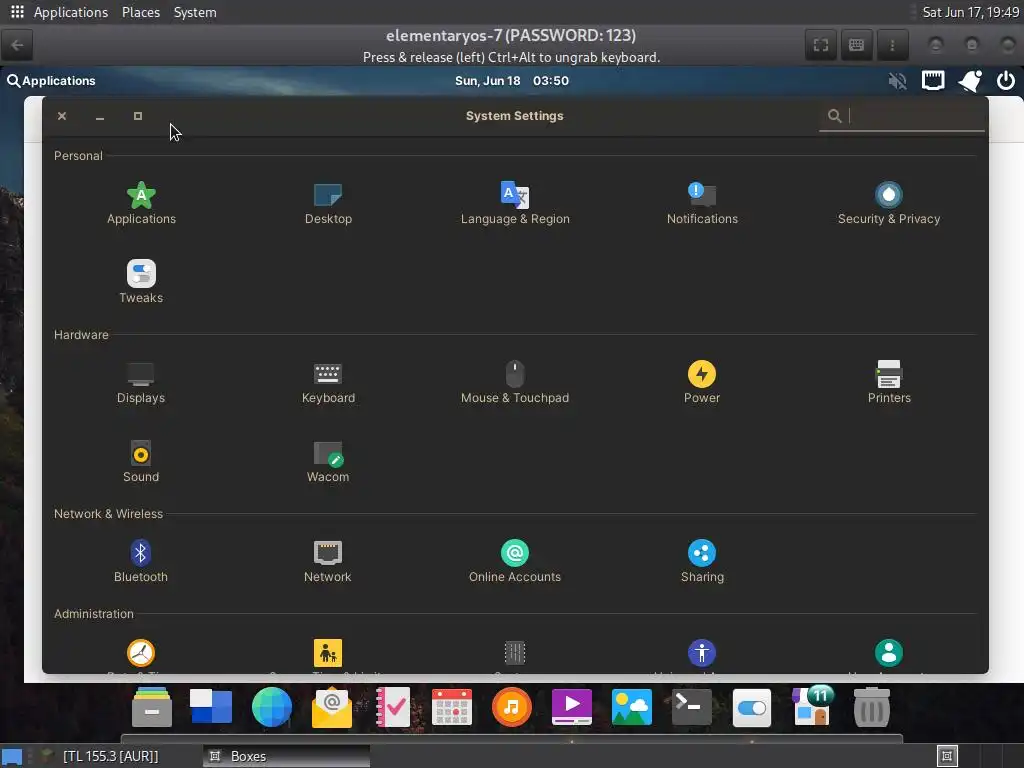1024x768 pixels.
Task: Open the parental controls icon
Action: [x=328, y=652]
